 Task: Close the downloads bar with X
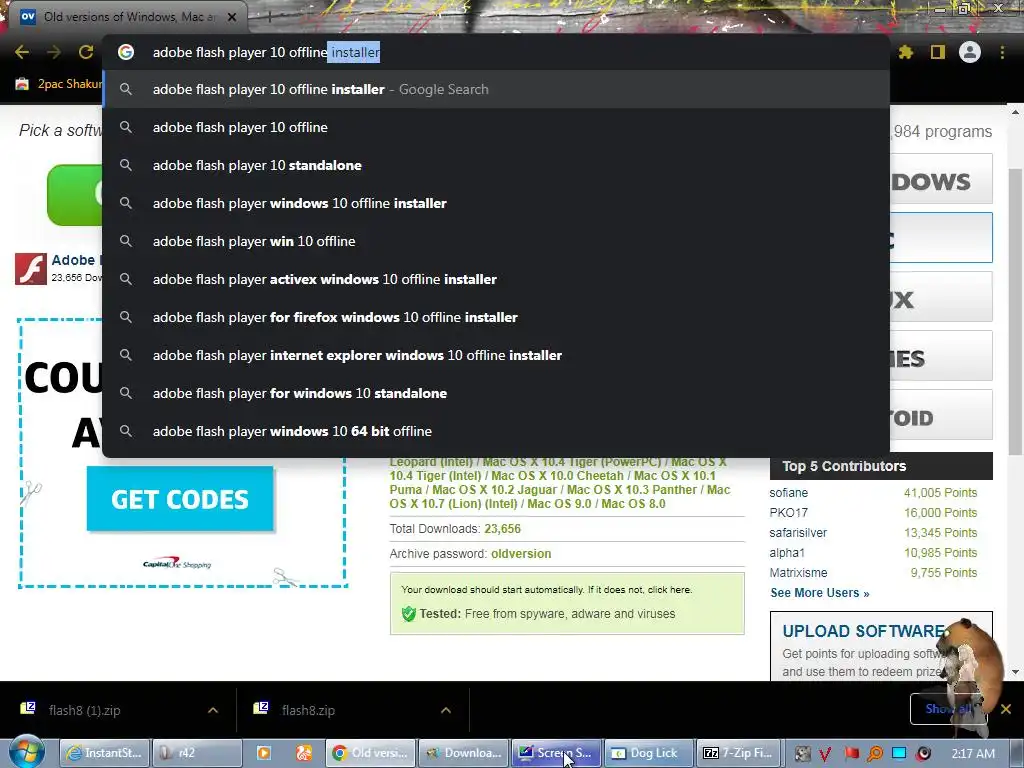coord(1006,709)
